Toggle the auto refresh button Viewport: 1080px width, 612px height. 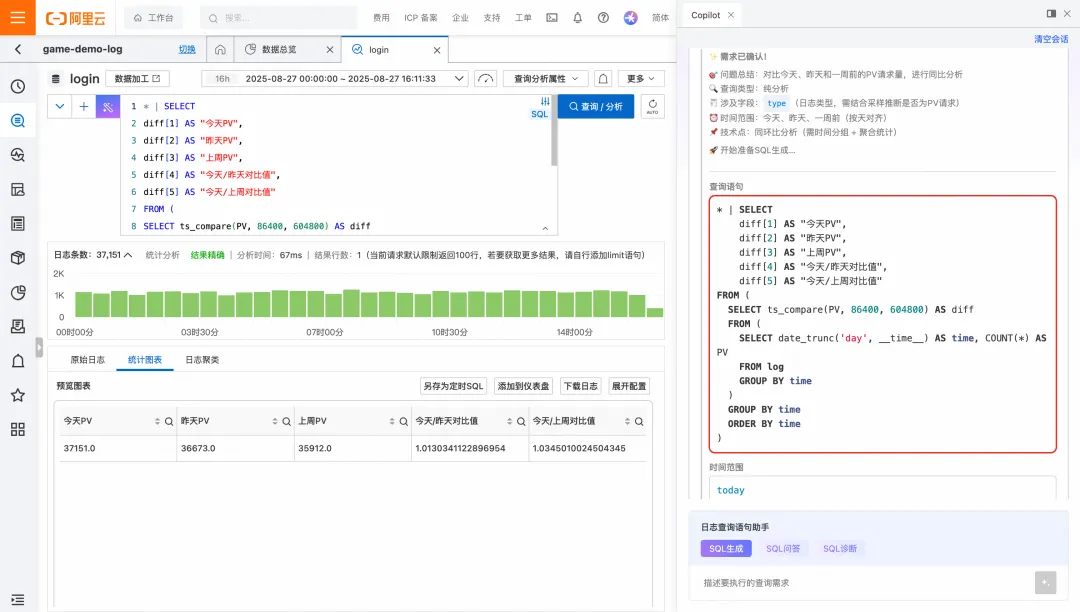pyautogui.click(x=652, y=107)
